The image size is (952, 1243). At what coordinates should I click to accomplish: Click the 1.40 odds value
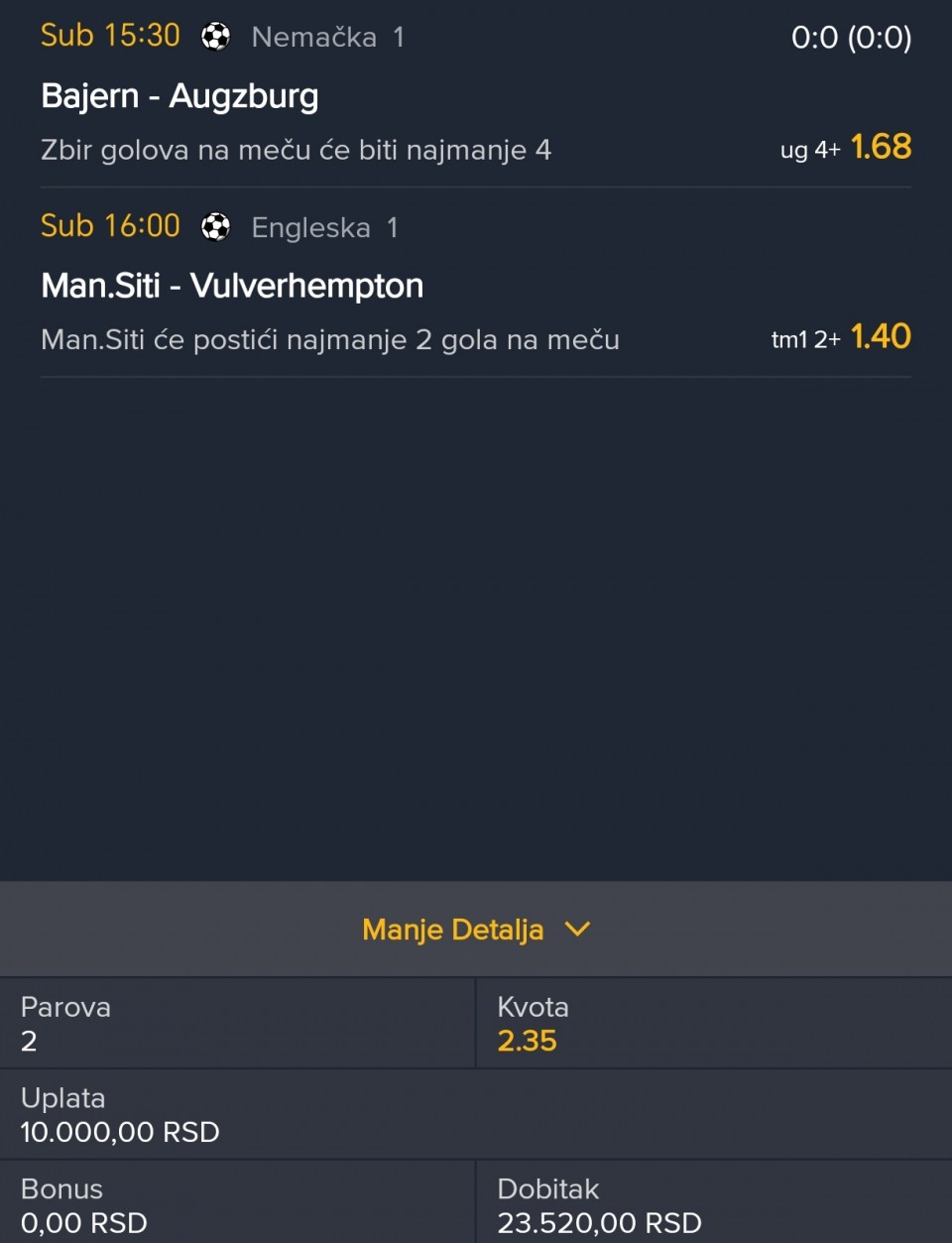[881, 337]
